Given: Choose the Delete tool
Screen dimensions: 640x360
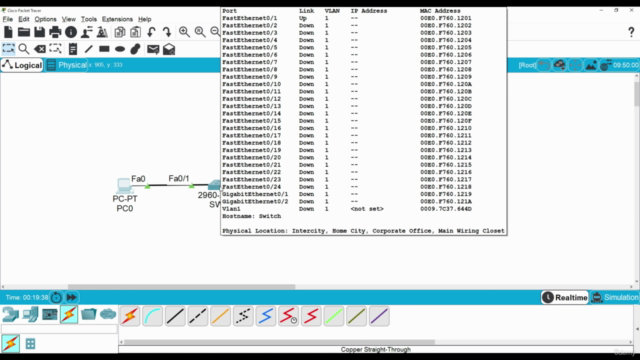Looking at the screenshot, I should point(40,49).
